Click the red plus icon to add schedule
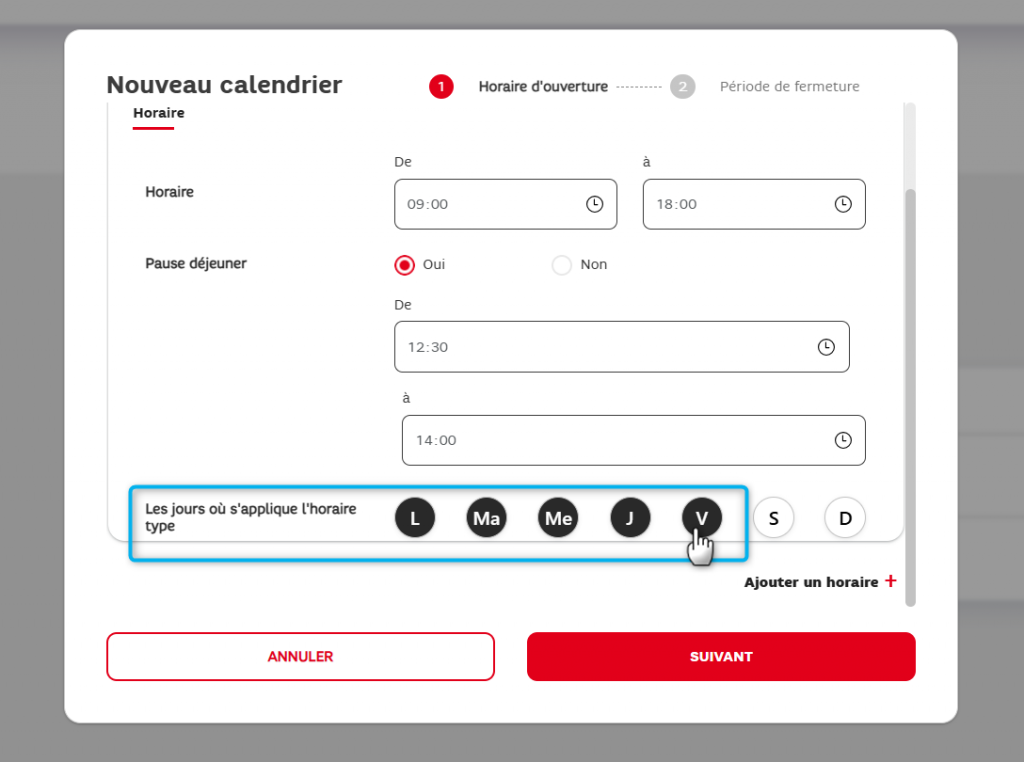 click(x=891, y=581)
